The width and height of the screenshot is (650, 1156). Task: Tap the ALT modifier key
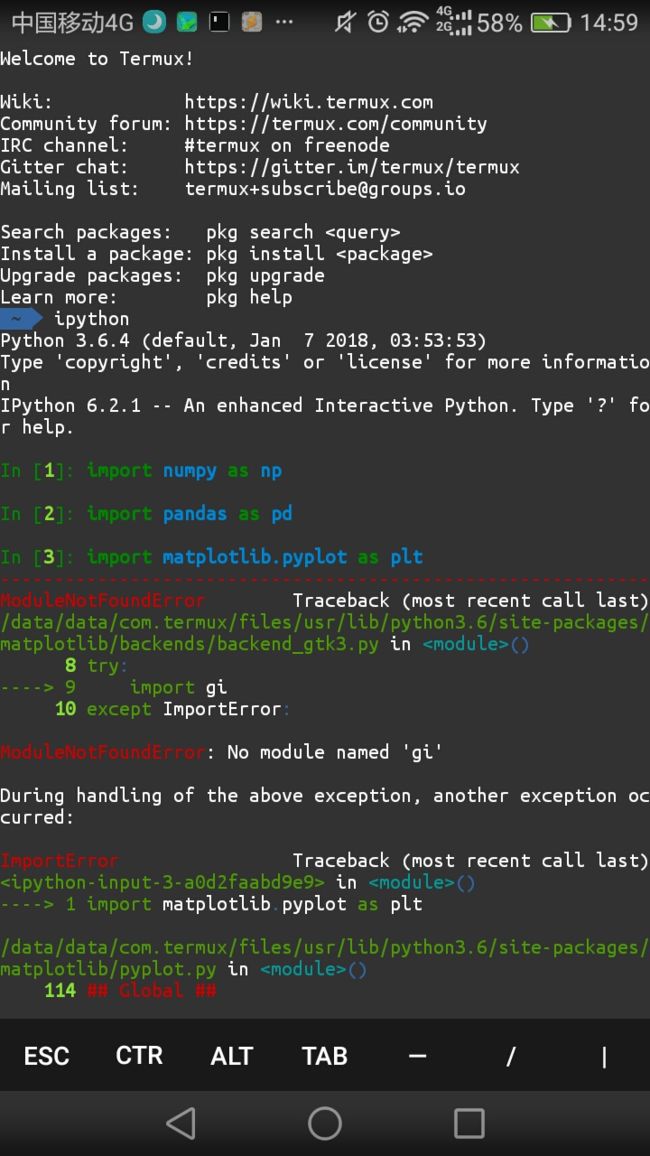tap(232, 1056)
